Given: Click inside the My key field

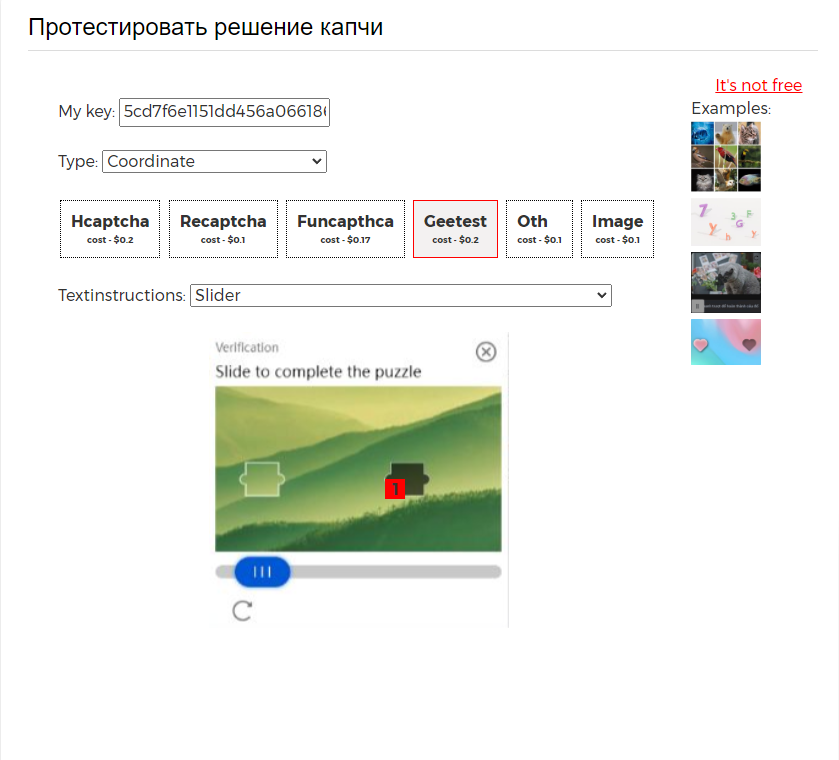Looking at the screenshot, I should click(x=224, y=112).
